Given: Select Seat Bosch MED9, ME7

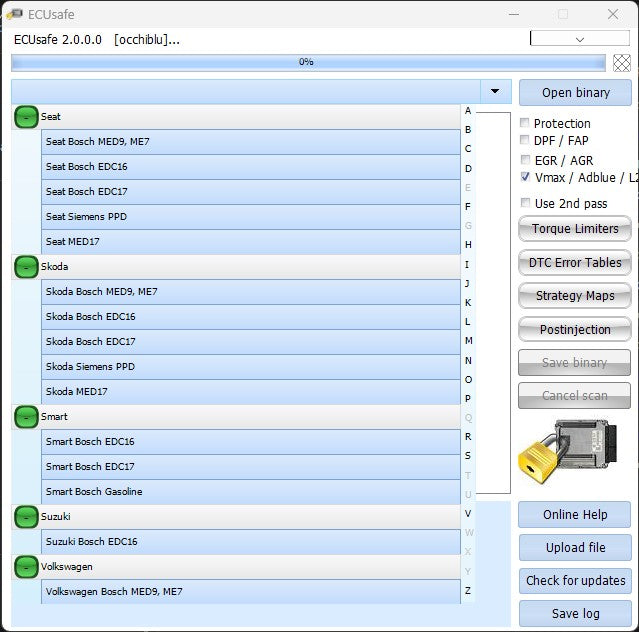Looking at the screenshot, I should tap(251, 142).
